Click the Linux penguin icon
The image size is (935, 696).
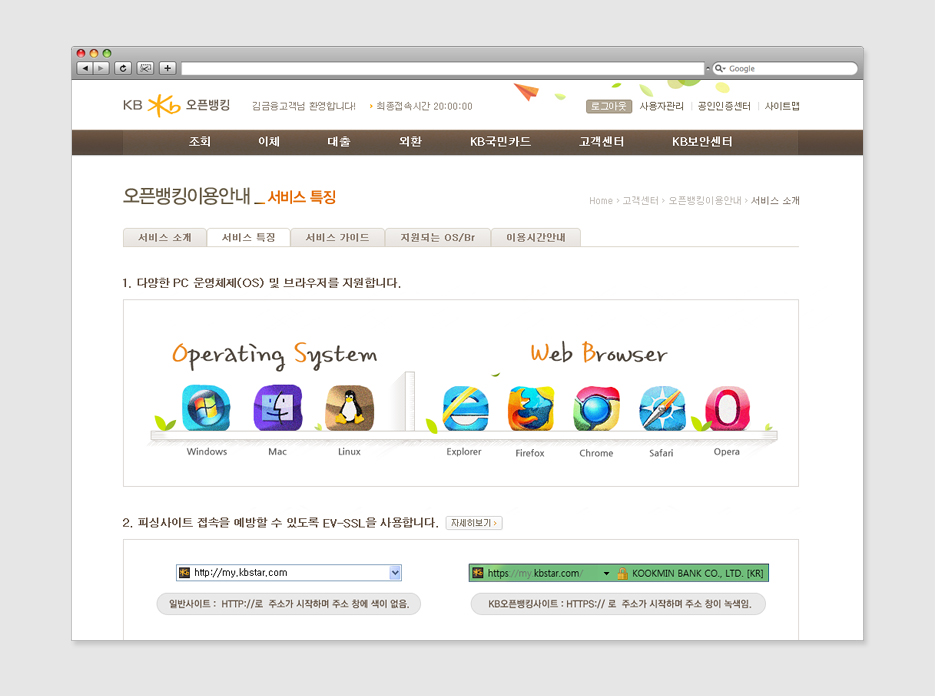[349, 408]
